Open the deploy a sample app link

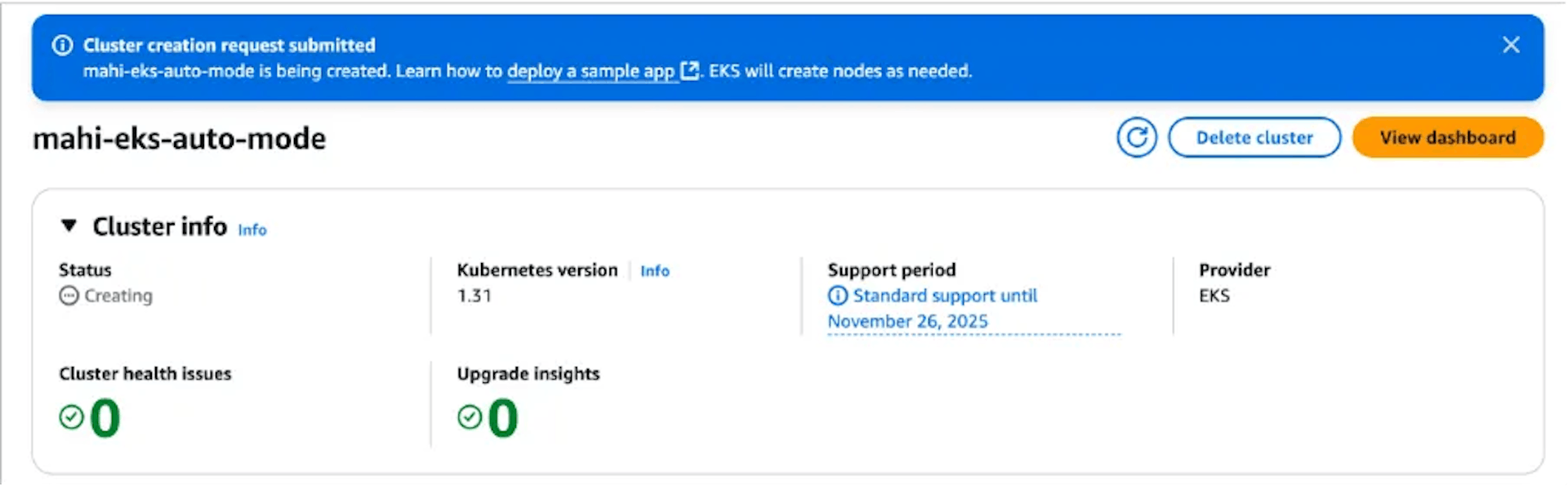(x=590, y=71)
